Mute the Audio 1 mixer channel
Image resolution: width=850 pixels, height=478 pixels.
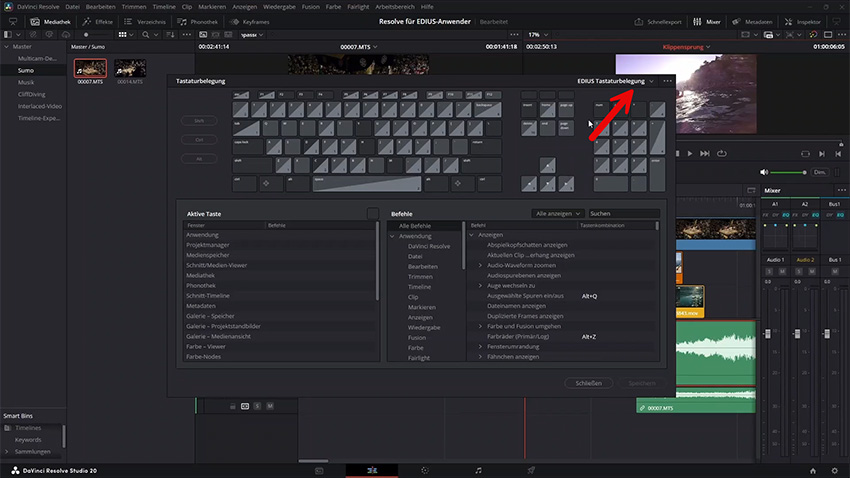tap(782, 271)
